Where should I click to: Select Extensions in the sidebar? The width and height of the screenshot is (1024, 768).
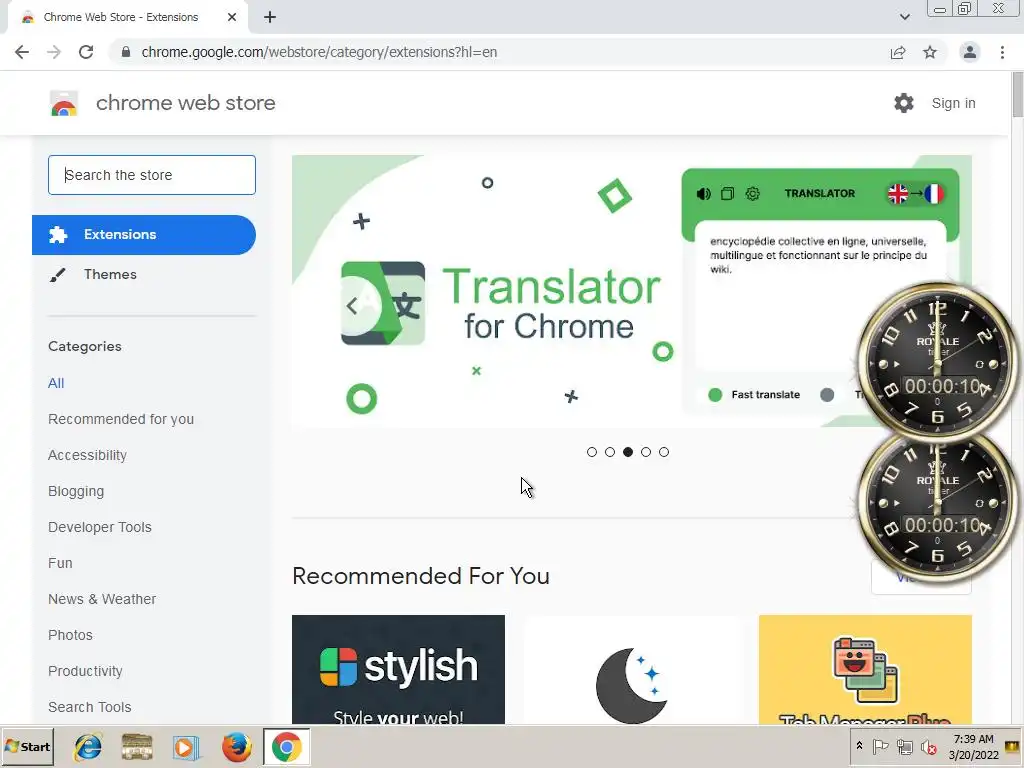point(144,235)
